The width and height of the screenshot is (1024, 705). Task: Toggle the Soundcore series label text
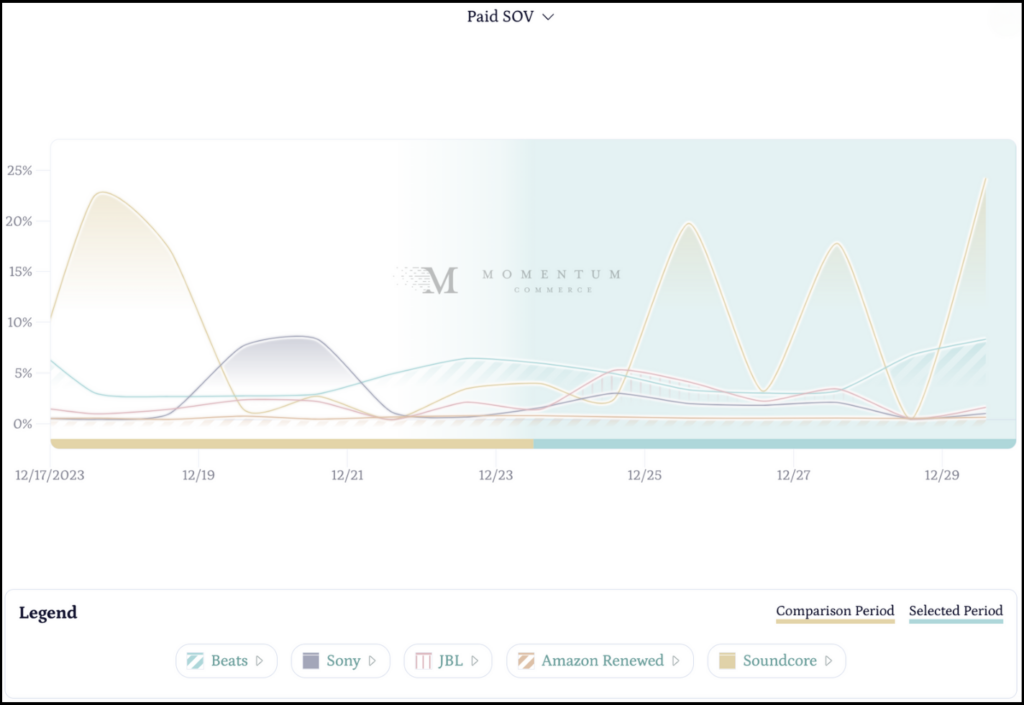click(779, 661)
